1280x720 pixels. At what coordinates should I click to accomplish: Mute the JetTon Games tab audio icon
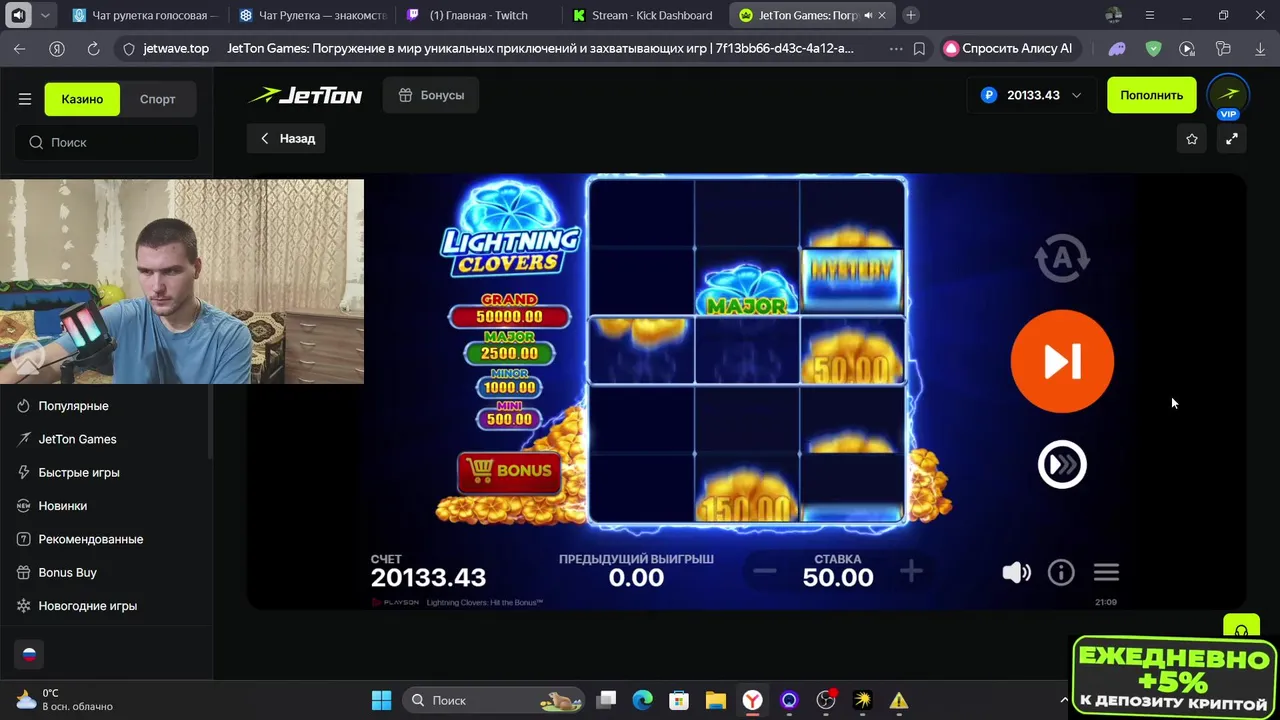point(867,15)
